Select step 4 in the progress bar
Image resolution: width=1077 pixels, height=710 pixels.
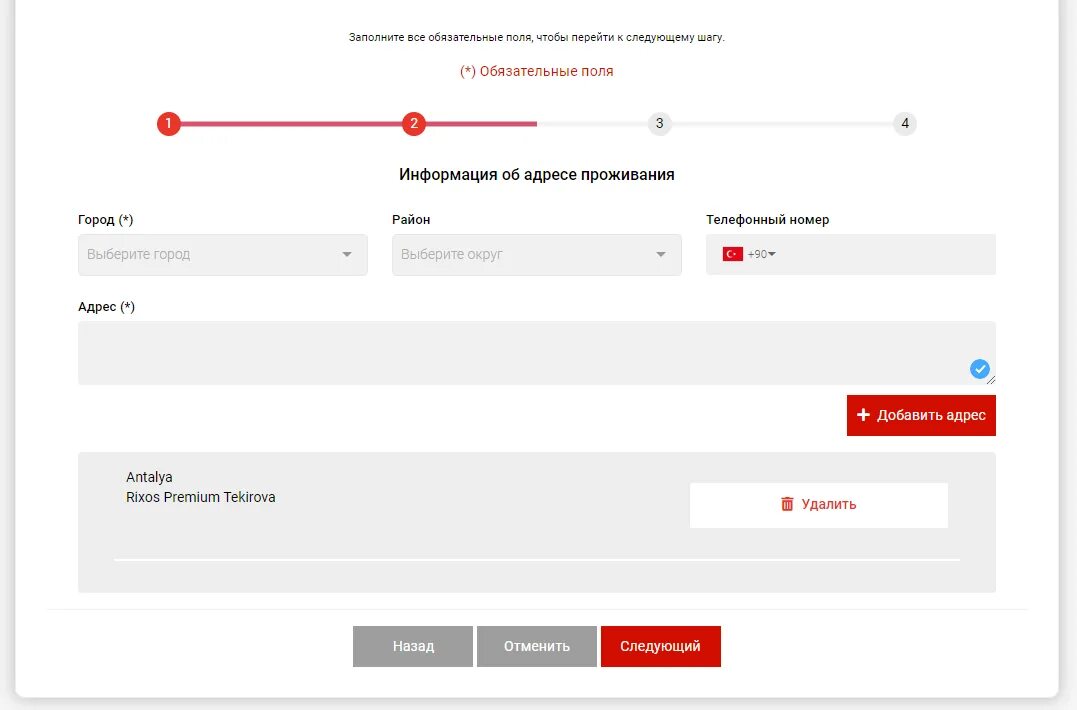point(905,124)
